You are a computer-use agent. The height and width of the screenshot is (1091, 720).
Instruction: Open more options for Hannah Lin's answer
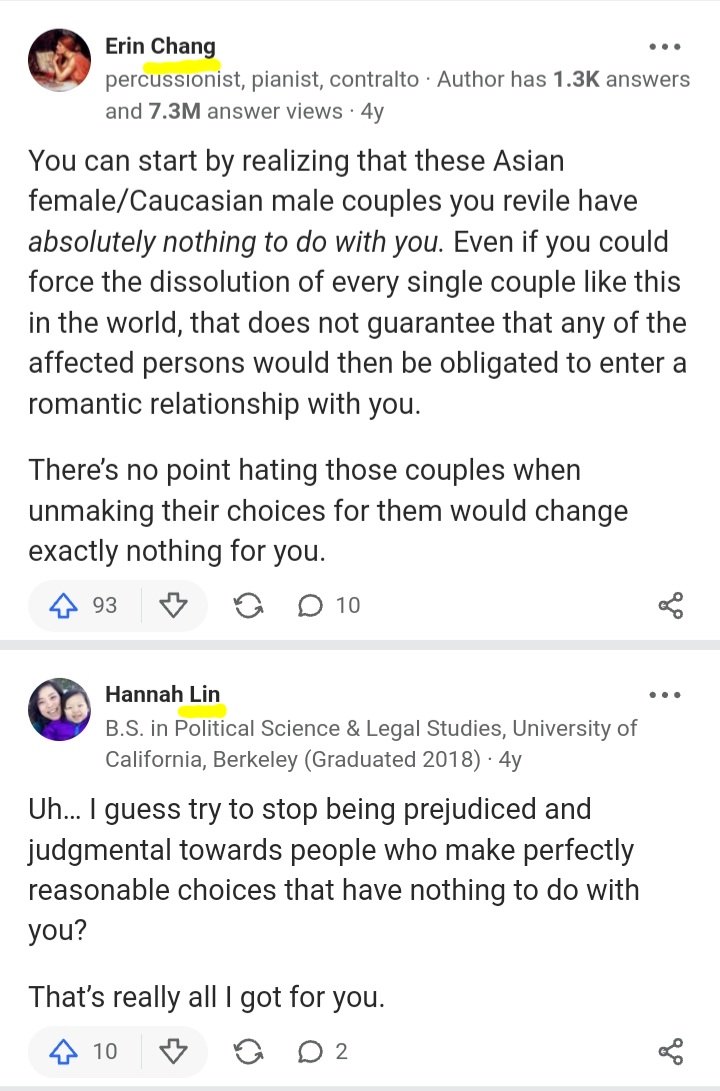[664, 694]
